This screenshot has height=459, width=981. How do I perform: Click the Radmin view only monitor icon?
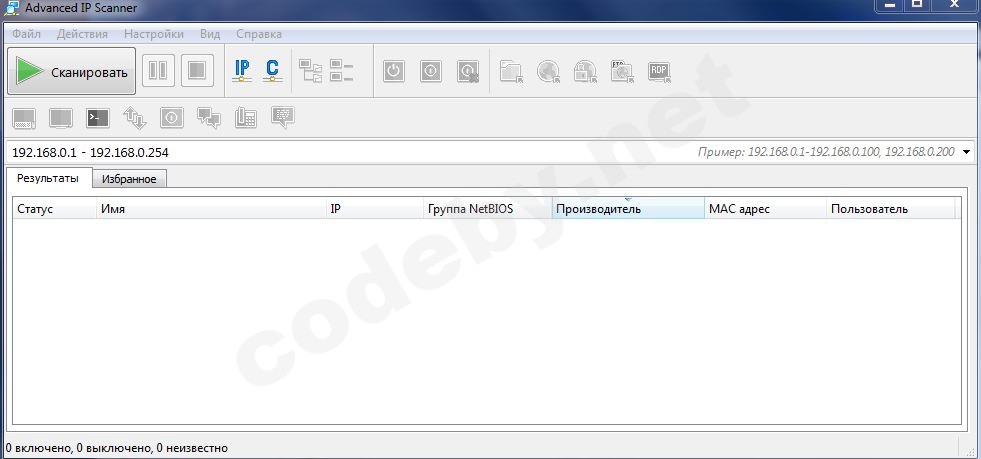click(x=61, y=118)
